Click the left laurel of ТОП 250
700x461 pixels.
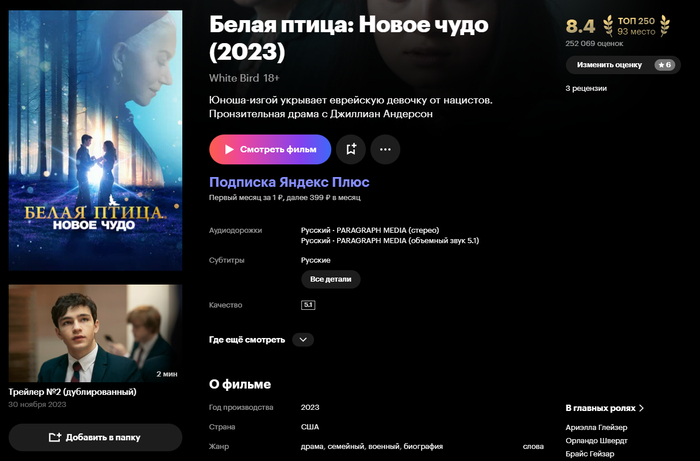point(608,26)
